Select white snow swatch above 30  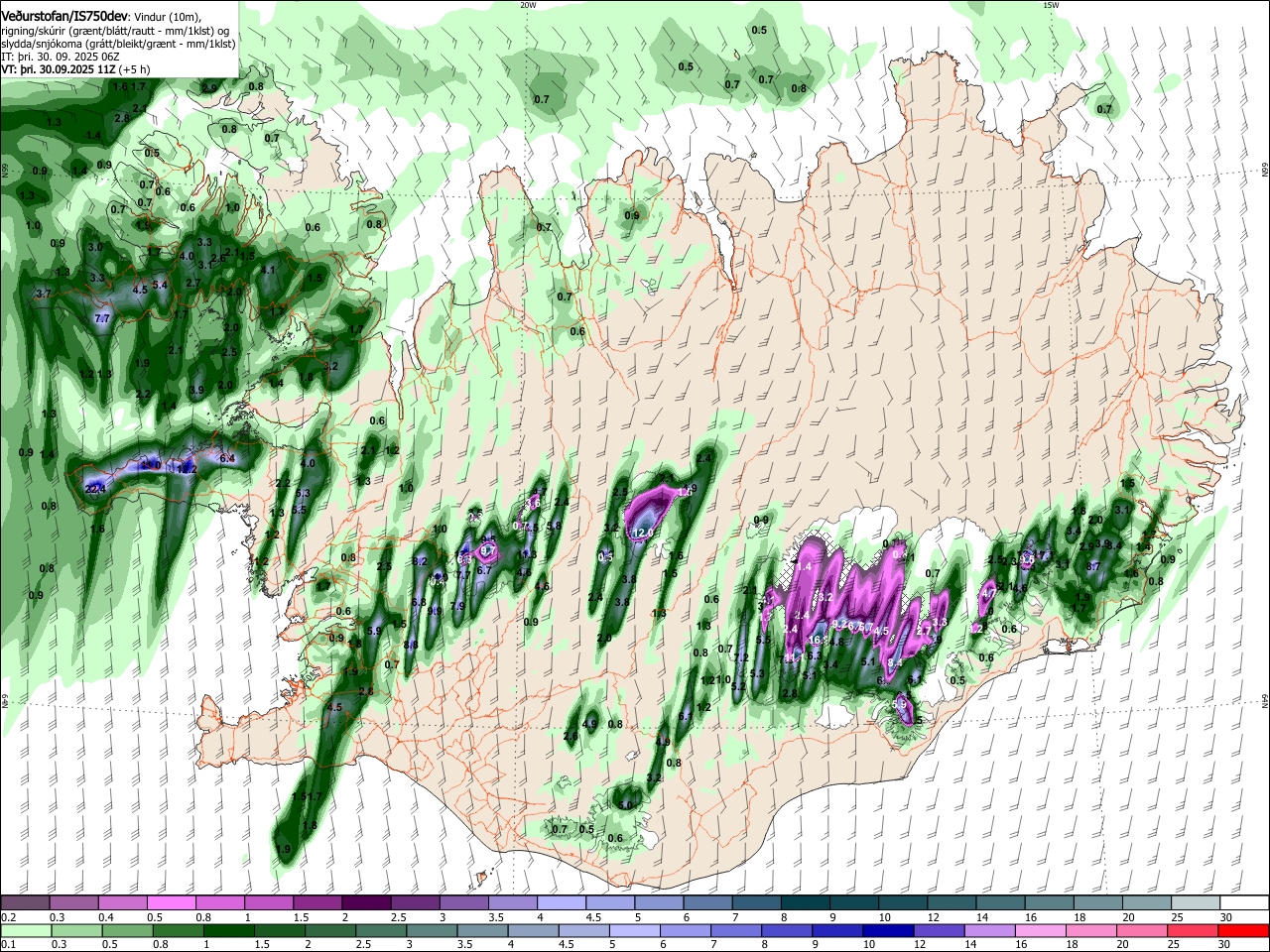tap(1243, 903)
